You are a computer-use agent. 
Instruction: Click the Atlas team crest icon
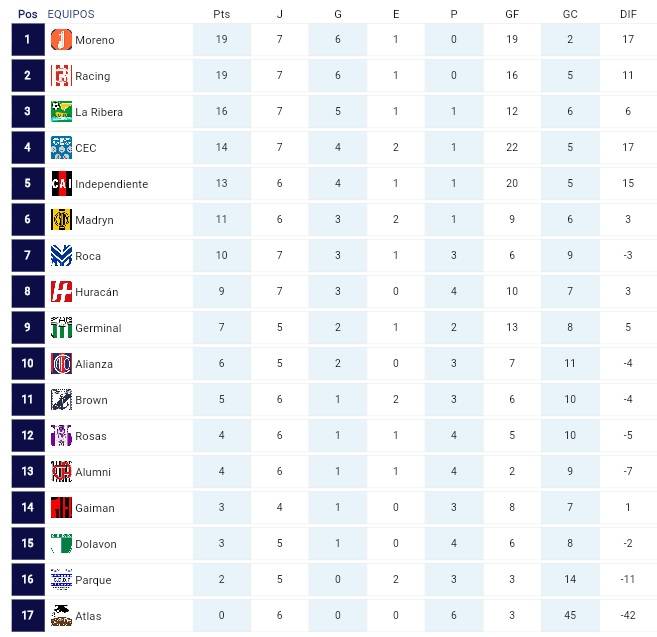61,616
